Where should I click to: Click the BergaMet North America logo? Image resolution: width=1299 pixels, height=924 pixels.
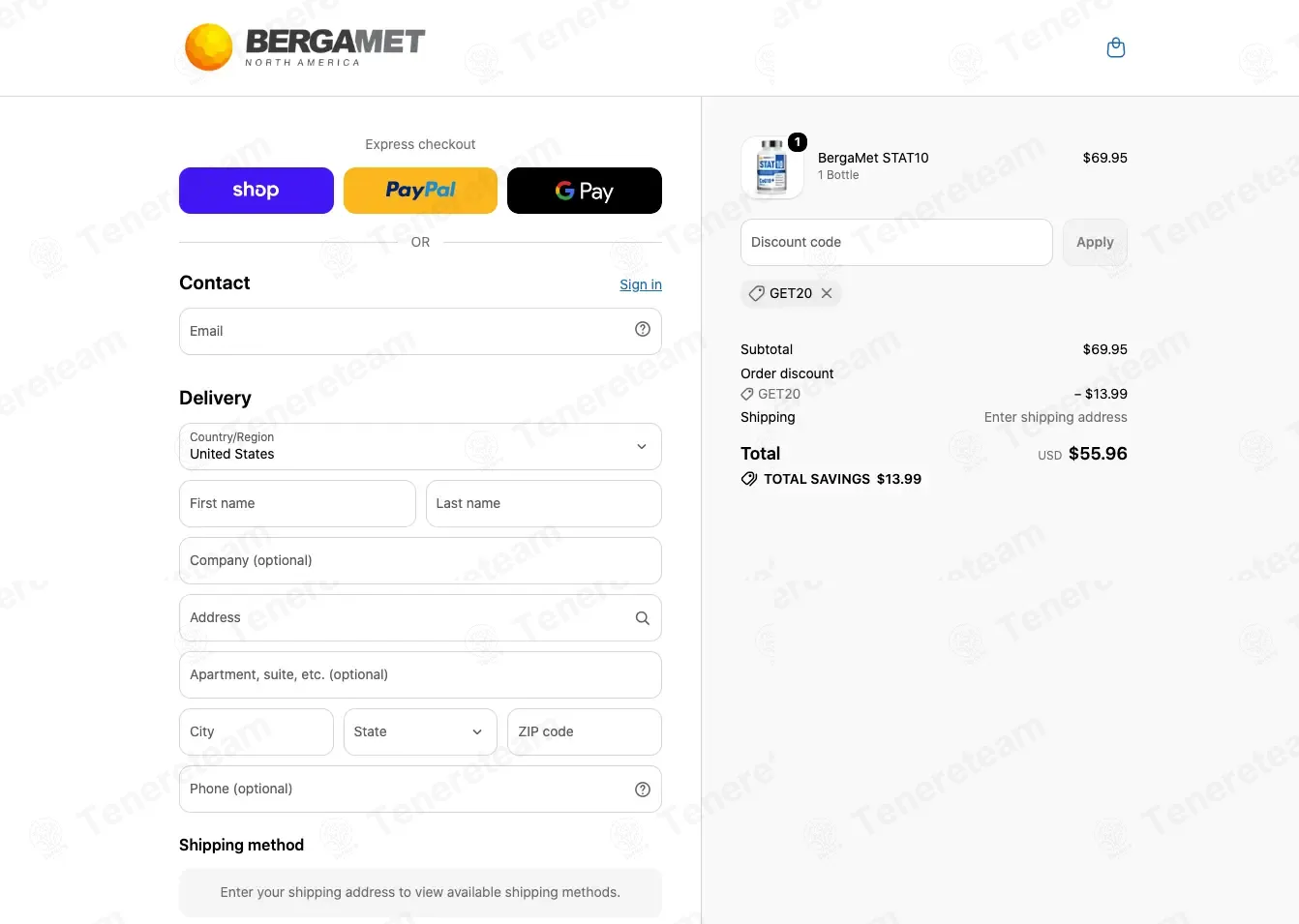point(305,47)
